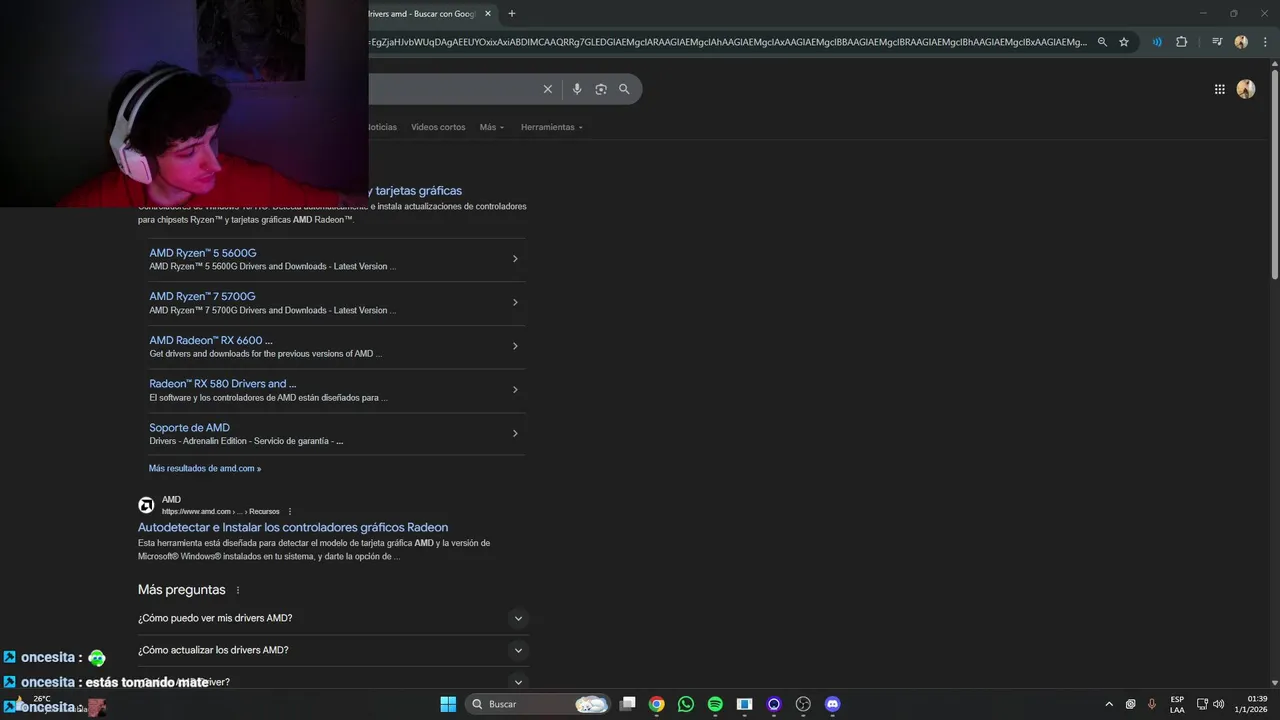Bookmark this page with star icon
1280x720 pixels.
tap(1124, 42)
